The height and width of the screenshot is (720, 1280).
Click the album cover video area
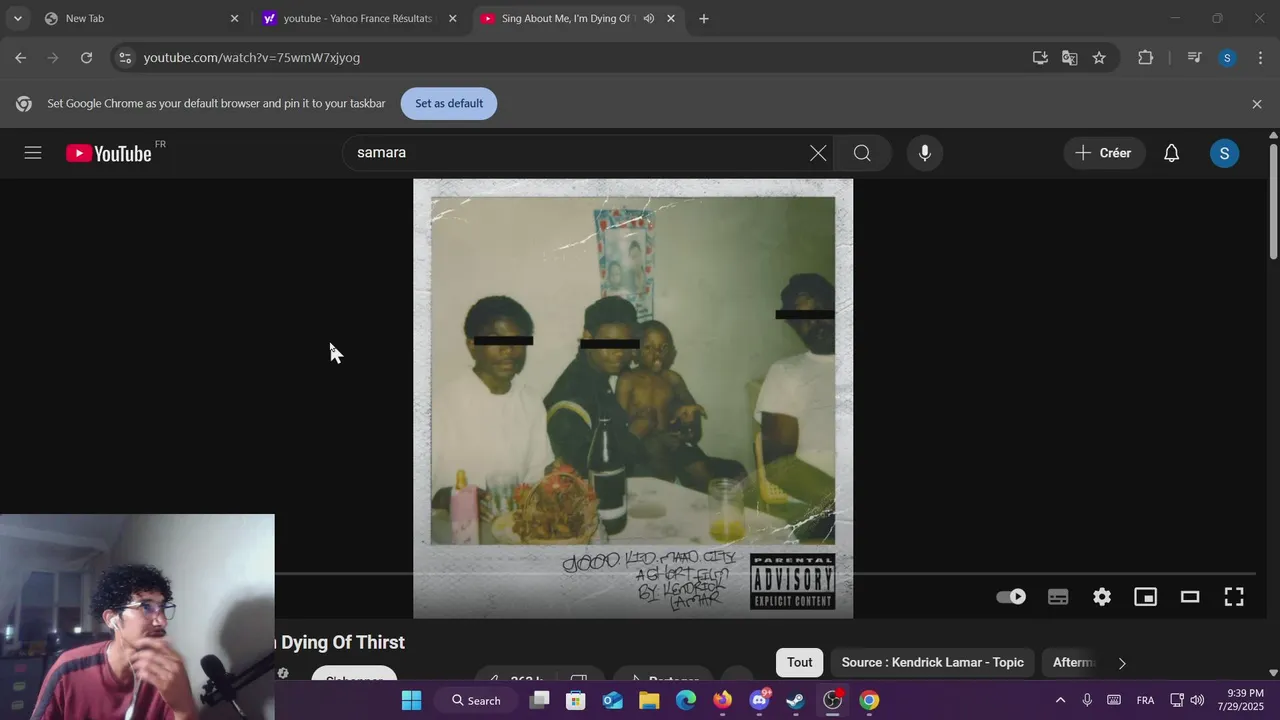point(633,398)
